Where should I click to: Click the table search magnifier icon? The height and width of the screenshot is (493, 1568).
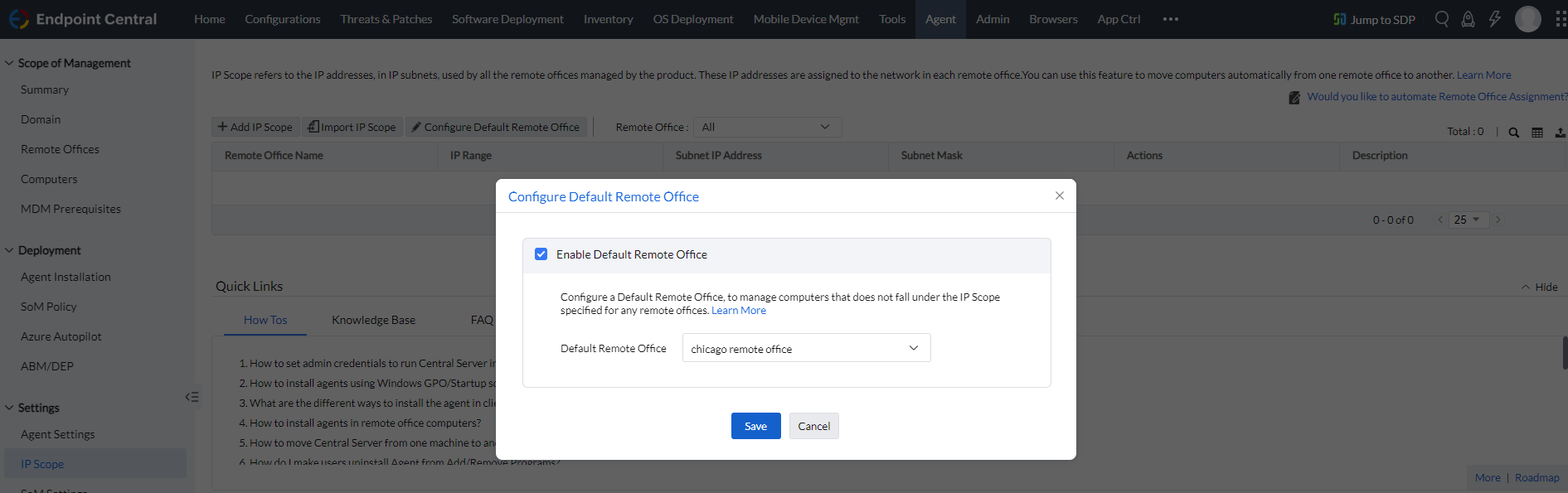coord(1514,133)
